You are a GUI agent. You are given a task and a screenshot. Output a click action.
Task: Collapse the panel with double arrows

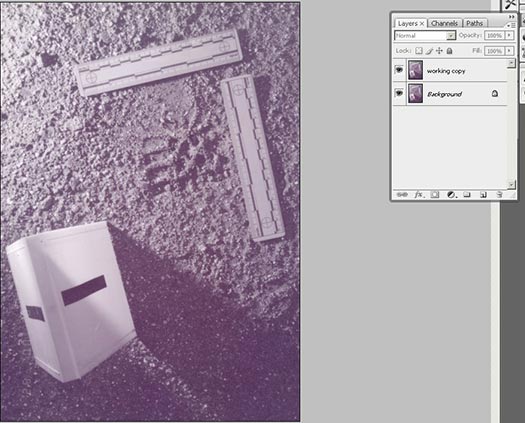511,16
